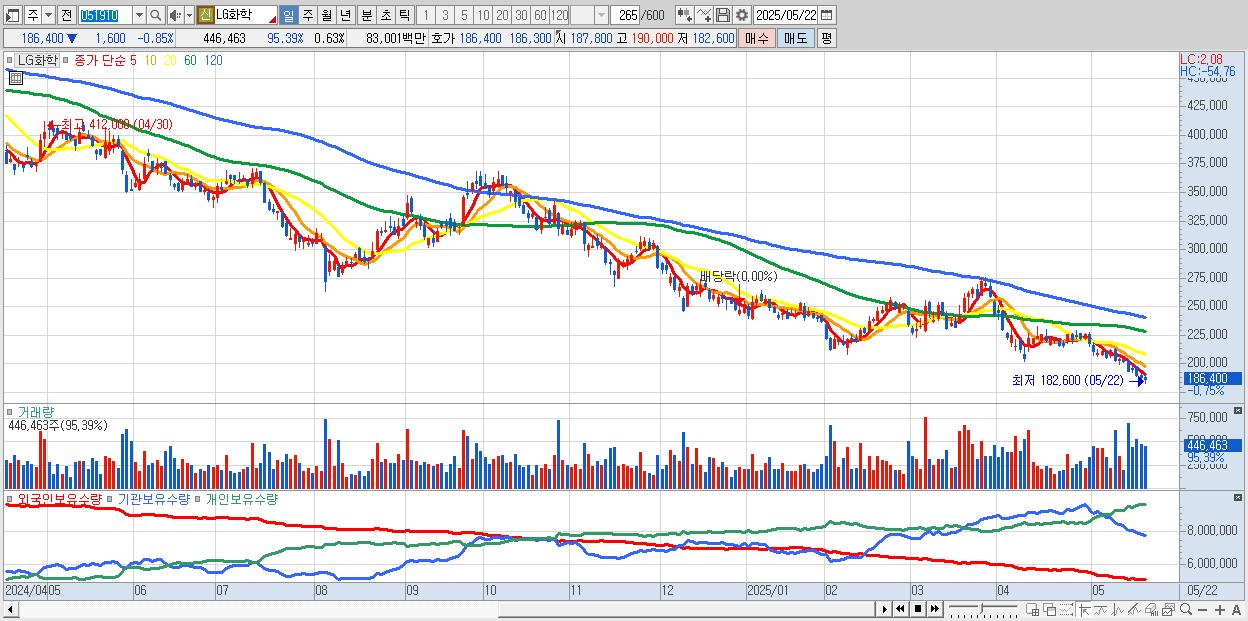Expand the LG화학 stock name selector
This screenshot has height=621, width=1248.
(x=272, y=19)
